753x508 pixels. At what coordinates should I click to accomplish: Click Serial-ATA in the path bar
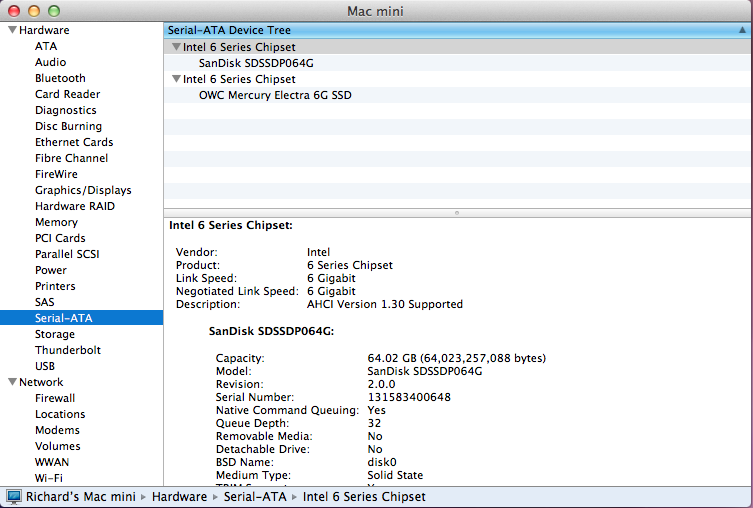(255, 496)
